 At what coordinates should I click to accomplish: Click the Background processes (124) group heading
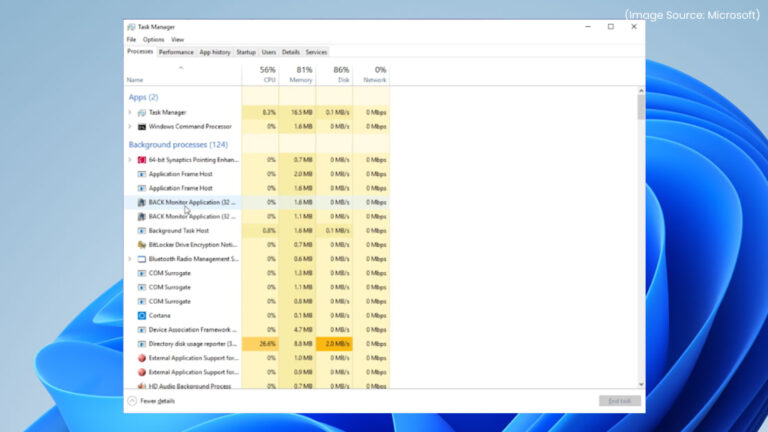(x=178, y=145)
